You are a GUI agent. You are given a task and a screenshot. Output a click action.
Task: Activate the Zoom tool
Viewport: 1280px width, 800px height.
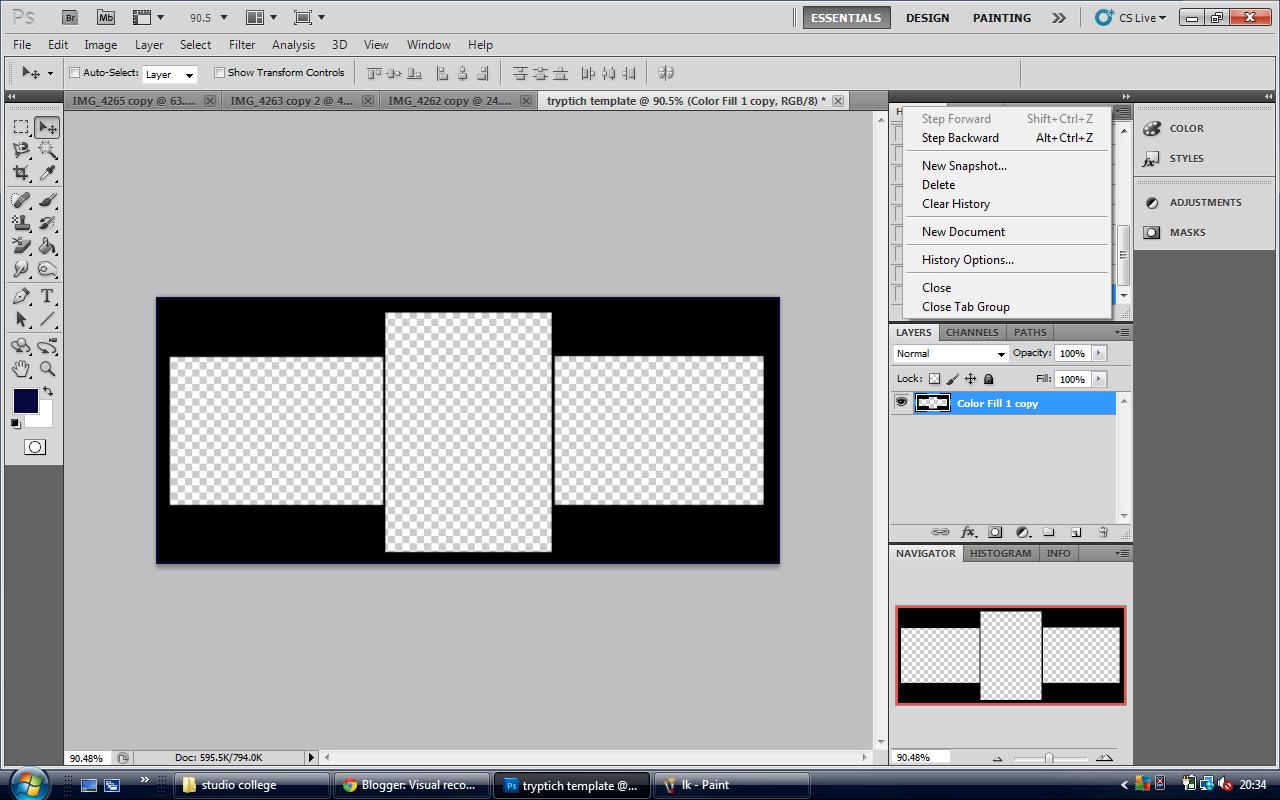pos(45,368)
